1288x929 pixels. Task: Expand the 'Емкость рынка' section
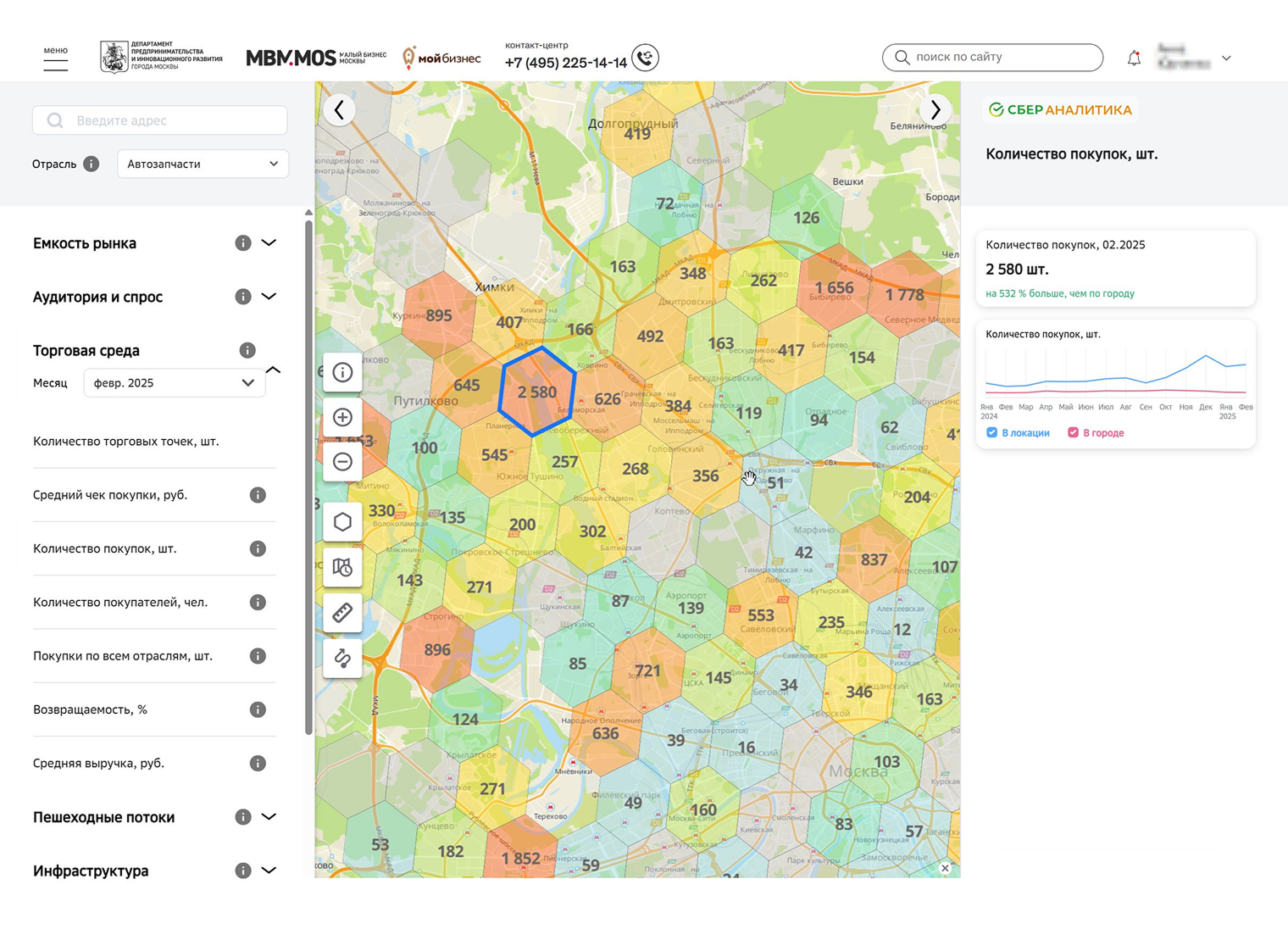(x=269, y=243)
